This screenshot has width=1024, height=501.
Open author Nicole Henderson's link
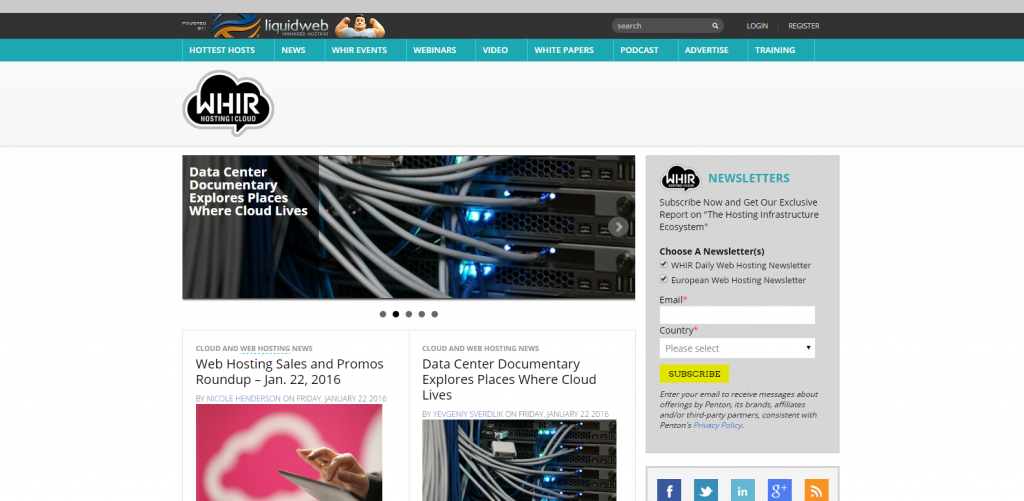[244, 398]
